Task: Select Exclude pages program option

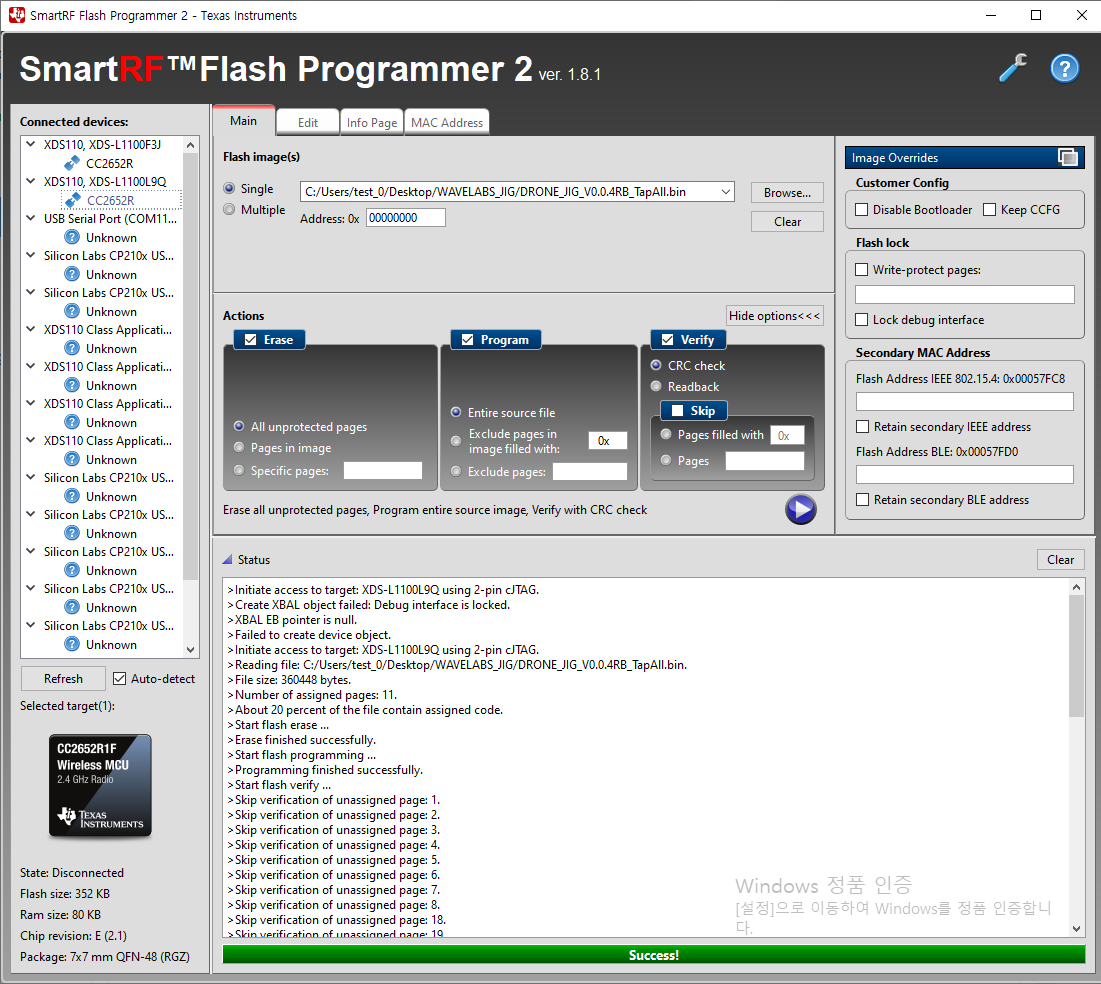Action: 456,471
